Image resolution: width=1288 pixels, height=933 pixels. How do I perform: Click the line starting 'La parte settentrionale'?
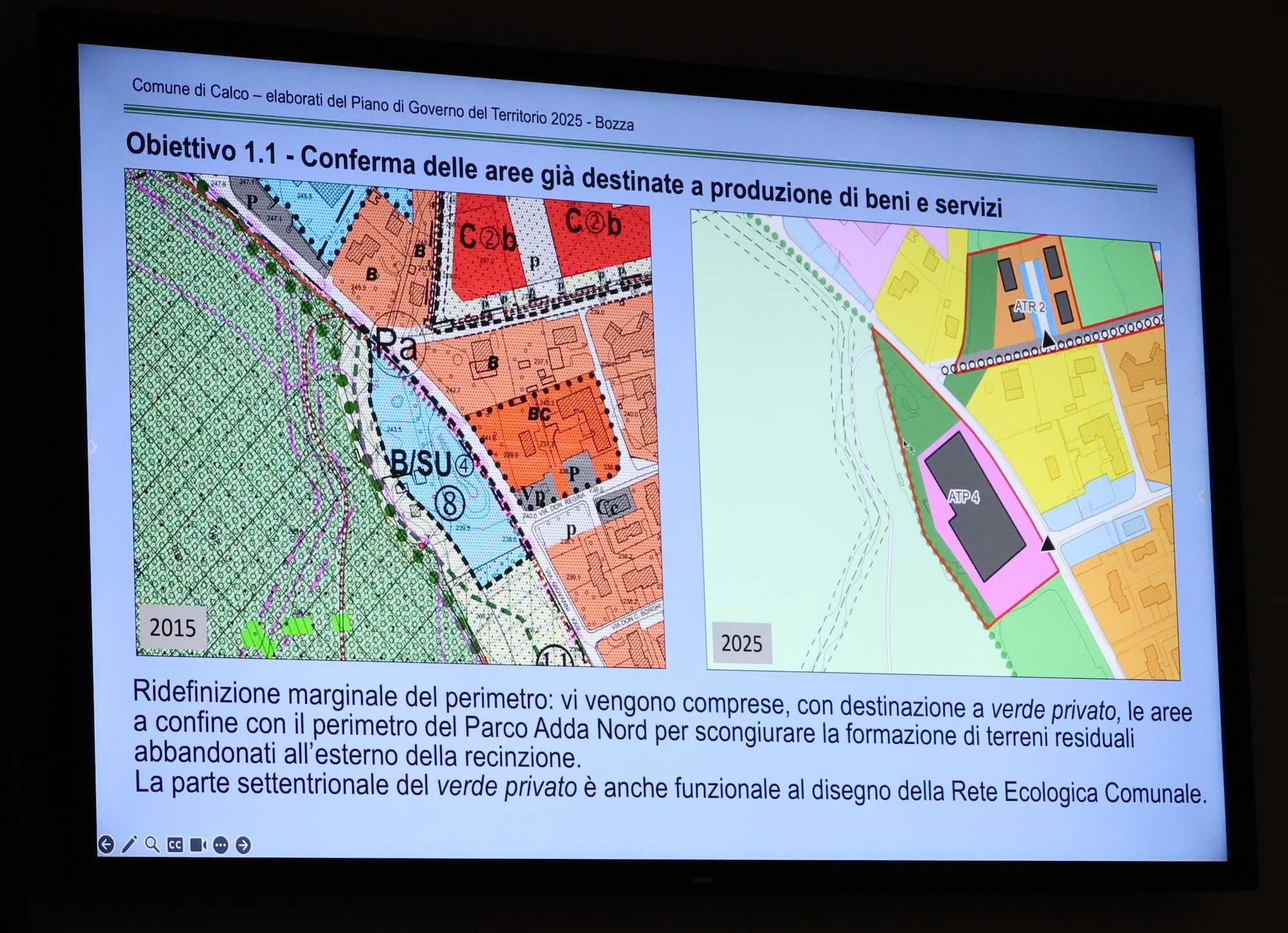[670, 789]
